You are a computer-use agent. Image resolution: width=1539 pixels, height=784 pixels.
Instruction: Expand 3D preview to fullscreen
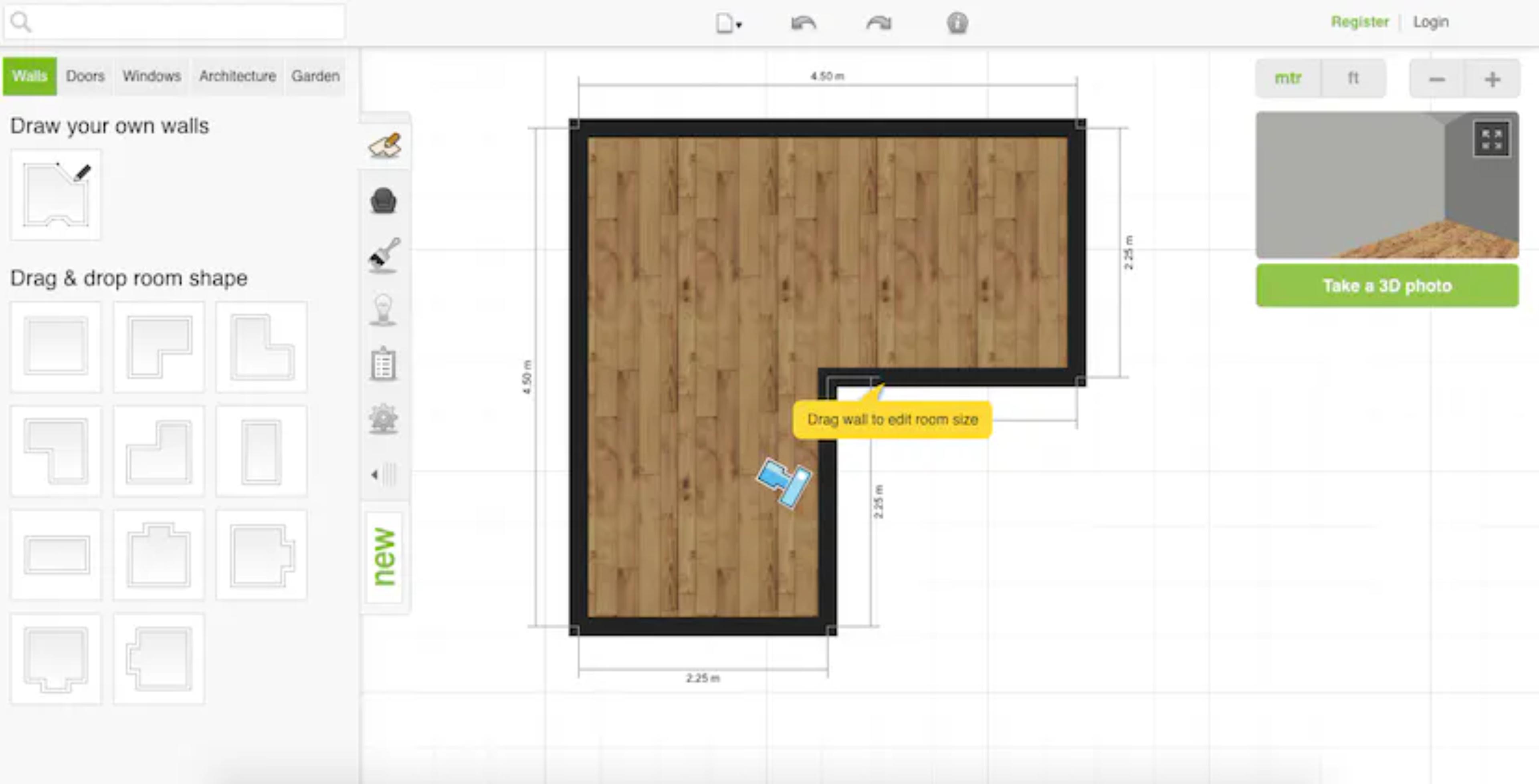[1491, 139]
